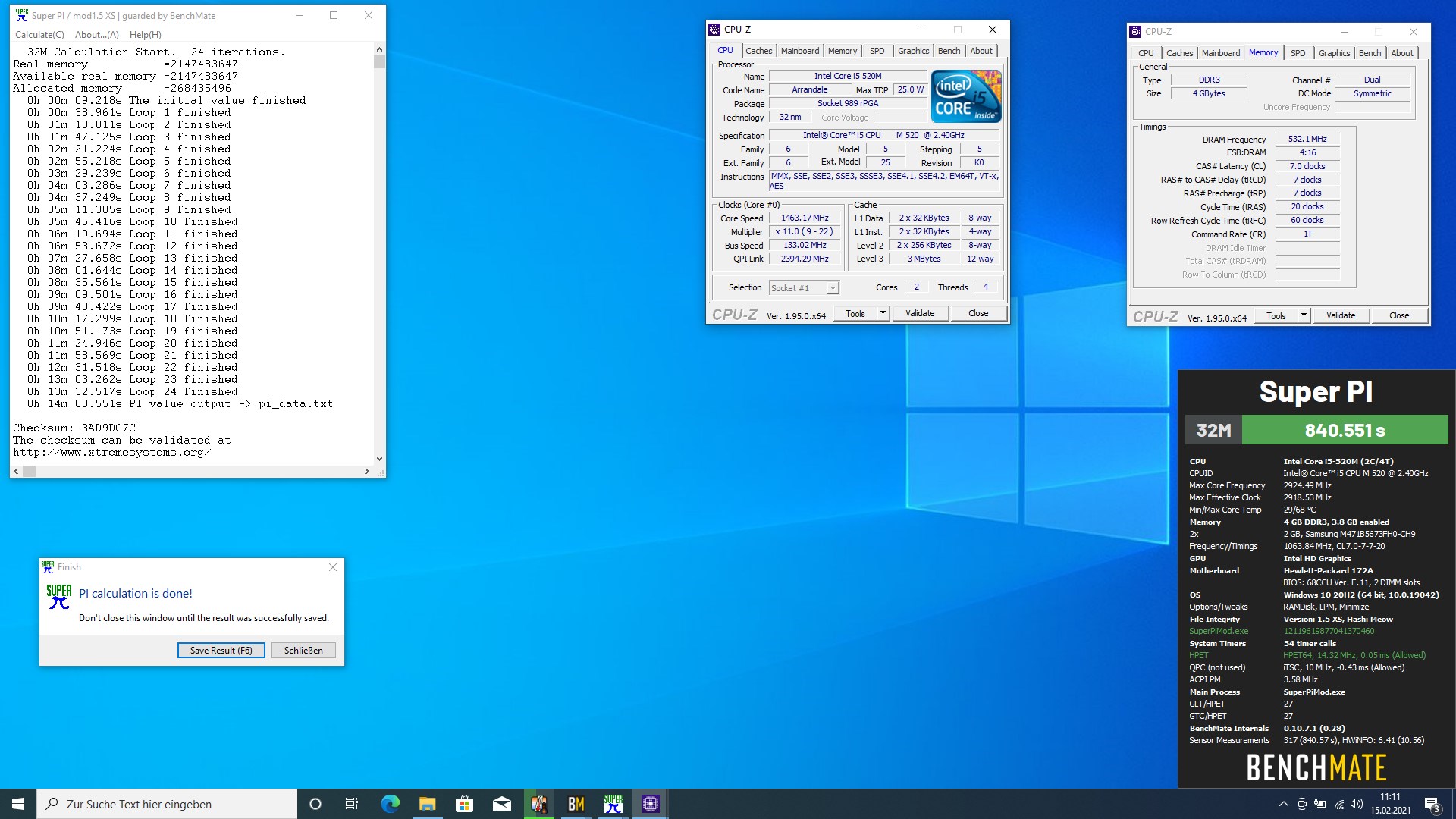This screenshot has height=819, width=1456.
Task: Open File Explorer from the taskbar
Action: coord(428,804)
